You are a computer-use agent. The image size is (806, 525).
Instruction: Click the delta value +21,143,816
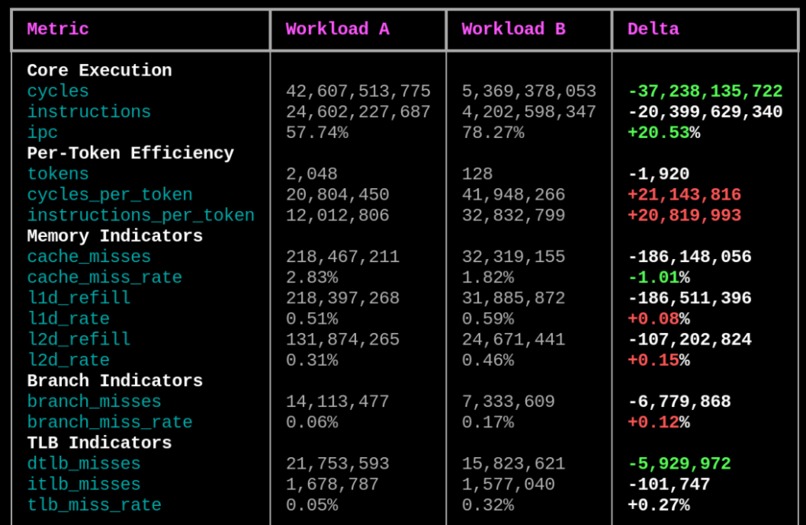pos(684,194)
